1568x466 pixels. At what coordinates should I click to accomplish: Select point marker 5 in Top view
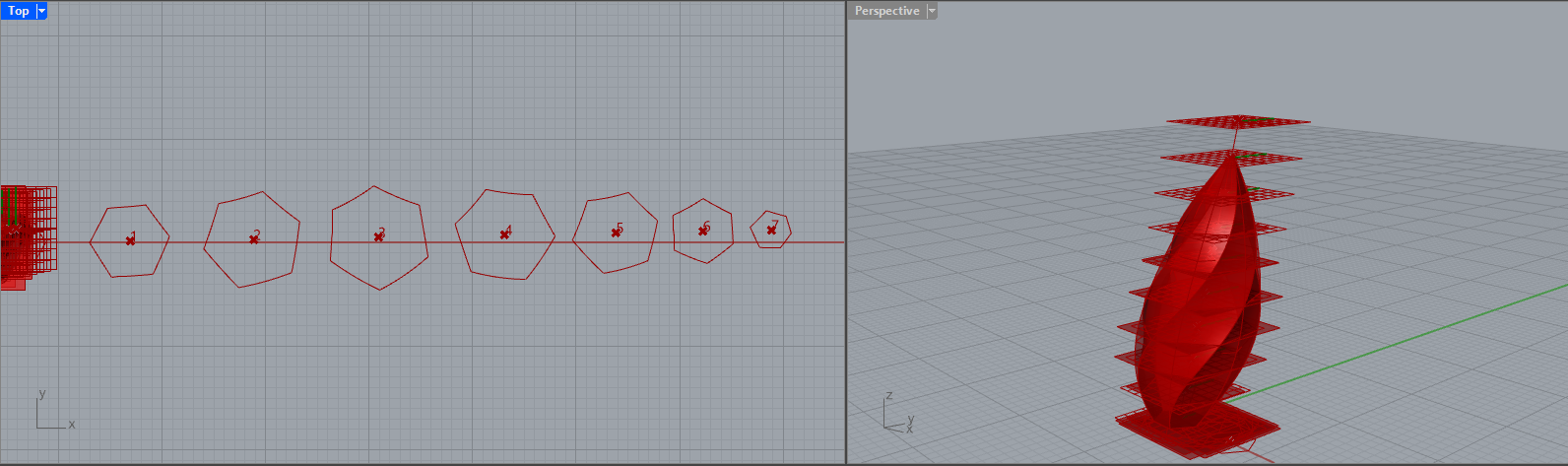tap(616, 233)
